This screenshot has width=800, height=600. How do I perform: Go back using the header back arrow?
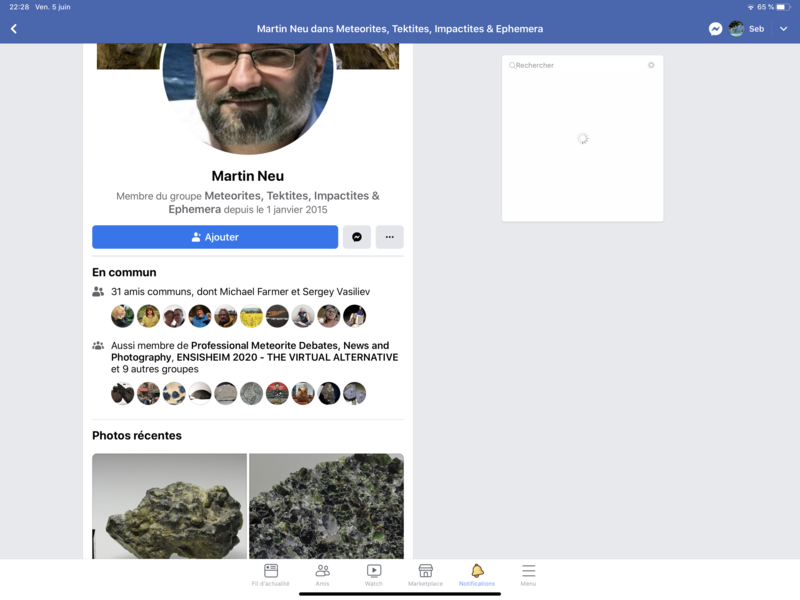[x=14, y=29]
